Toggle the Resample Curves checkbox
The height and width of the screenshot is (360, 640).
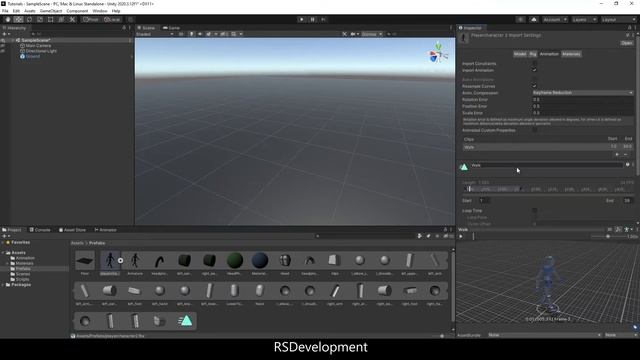pos(534,86)
